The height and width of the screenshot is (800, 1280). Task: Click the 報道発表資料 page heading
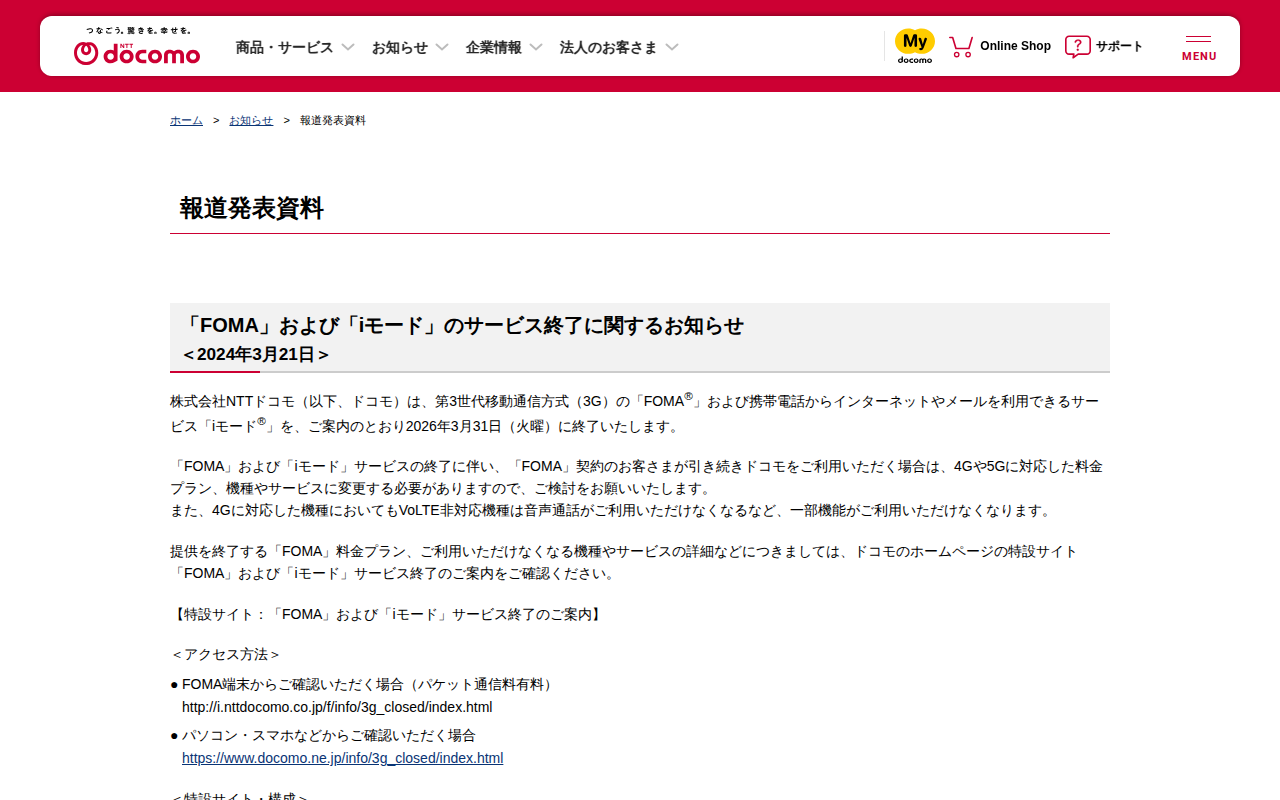click(252, 208)
